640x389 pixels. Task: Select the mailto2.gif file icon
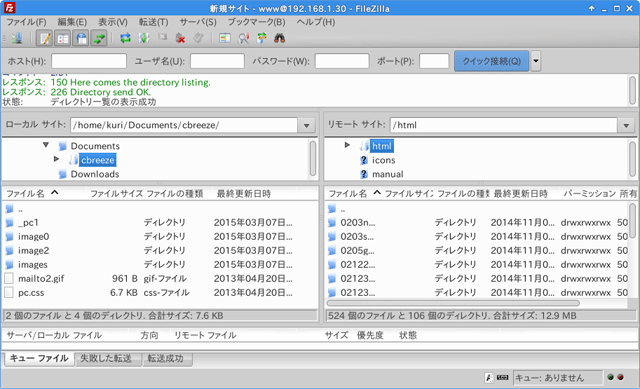9,279
